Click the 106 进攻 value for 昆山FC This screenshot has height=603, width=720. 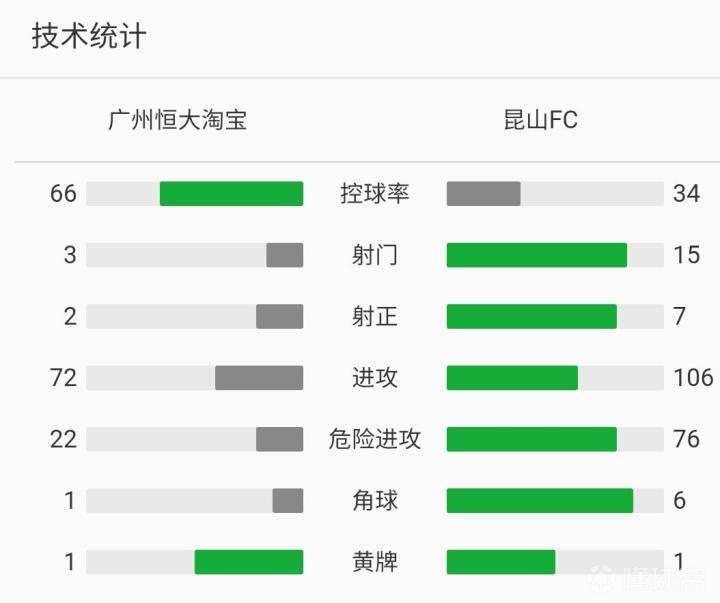click(x=693, y=378)
